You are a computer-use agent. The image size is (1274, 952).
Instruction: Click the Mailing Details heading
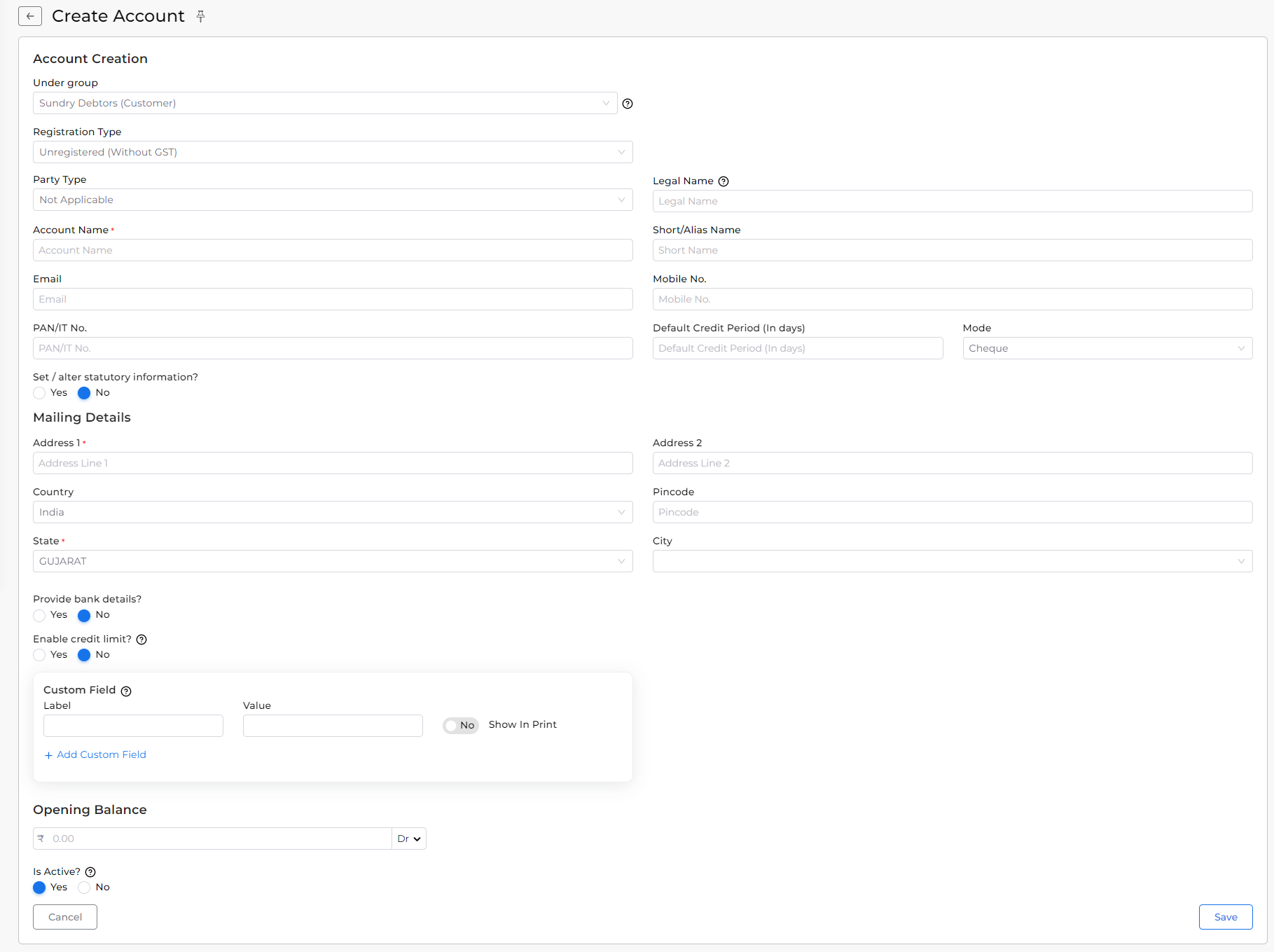[x=82, y=418]
